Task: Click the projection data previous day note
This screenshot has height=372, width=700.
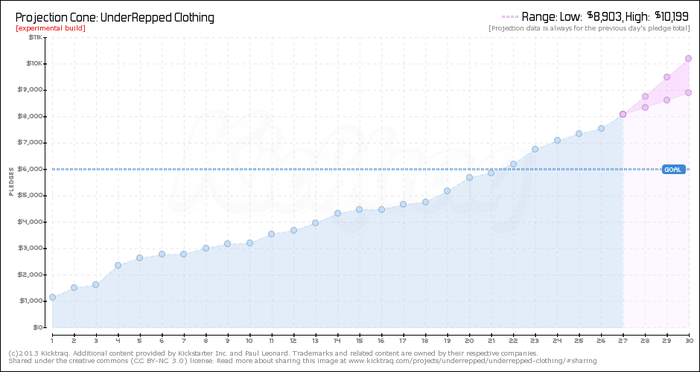Action: point(590,28)
